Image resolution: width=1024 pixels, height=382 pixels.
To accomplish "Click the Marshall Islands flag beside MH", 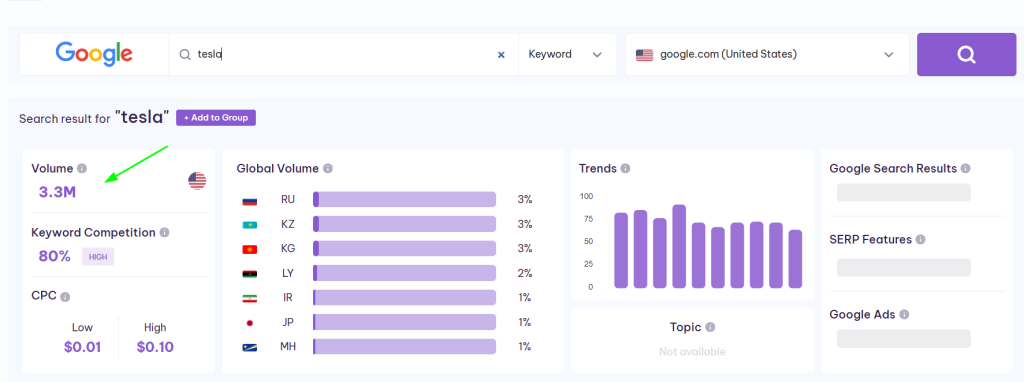I will pos(249,347).
